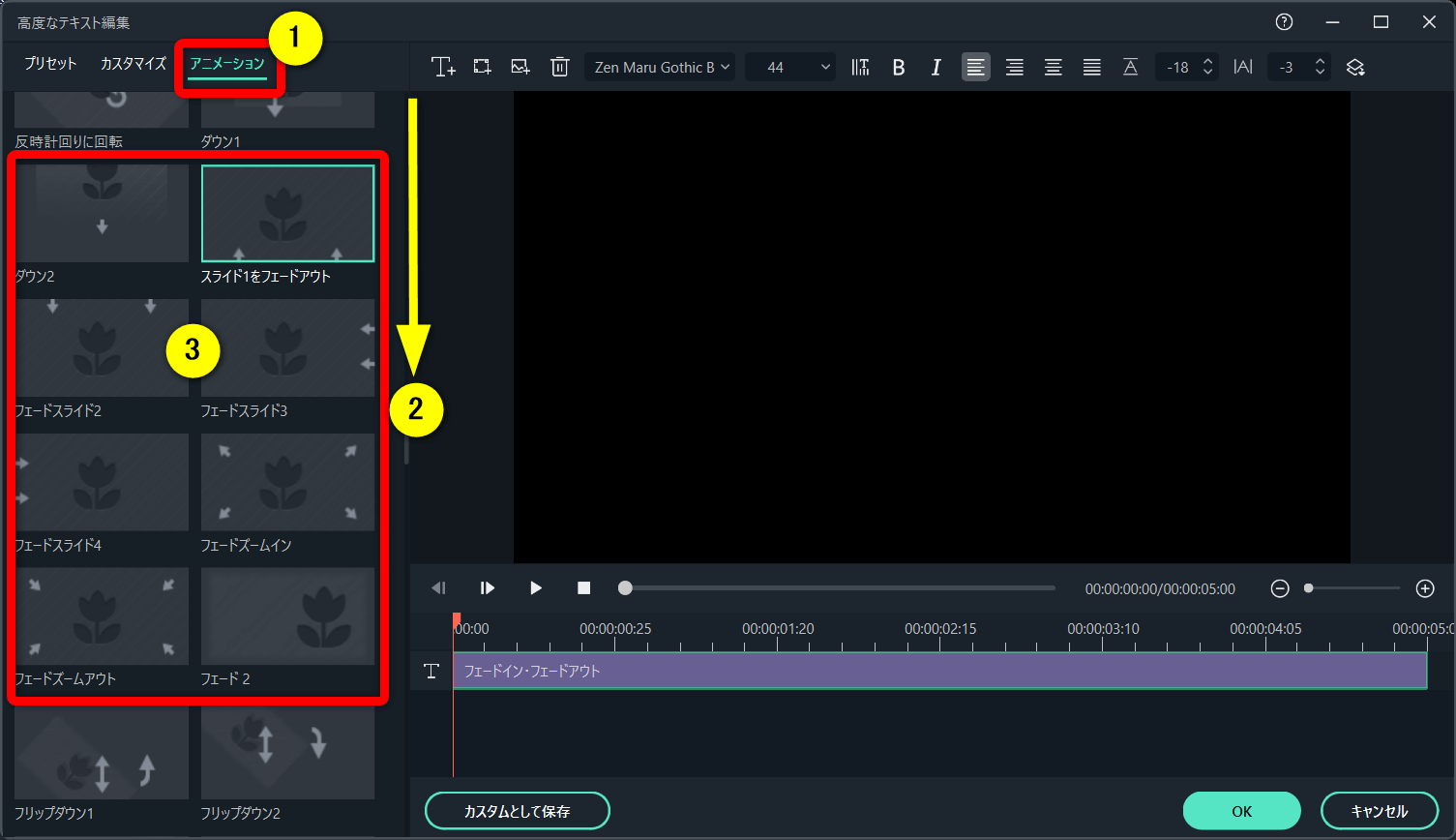Click the character spacing value -3 field

coord(1298,67)
